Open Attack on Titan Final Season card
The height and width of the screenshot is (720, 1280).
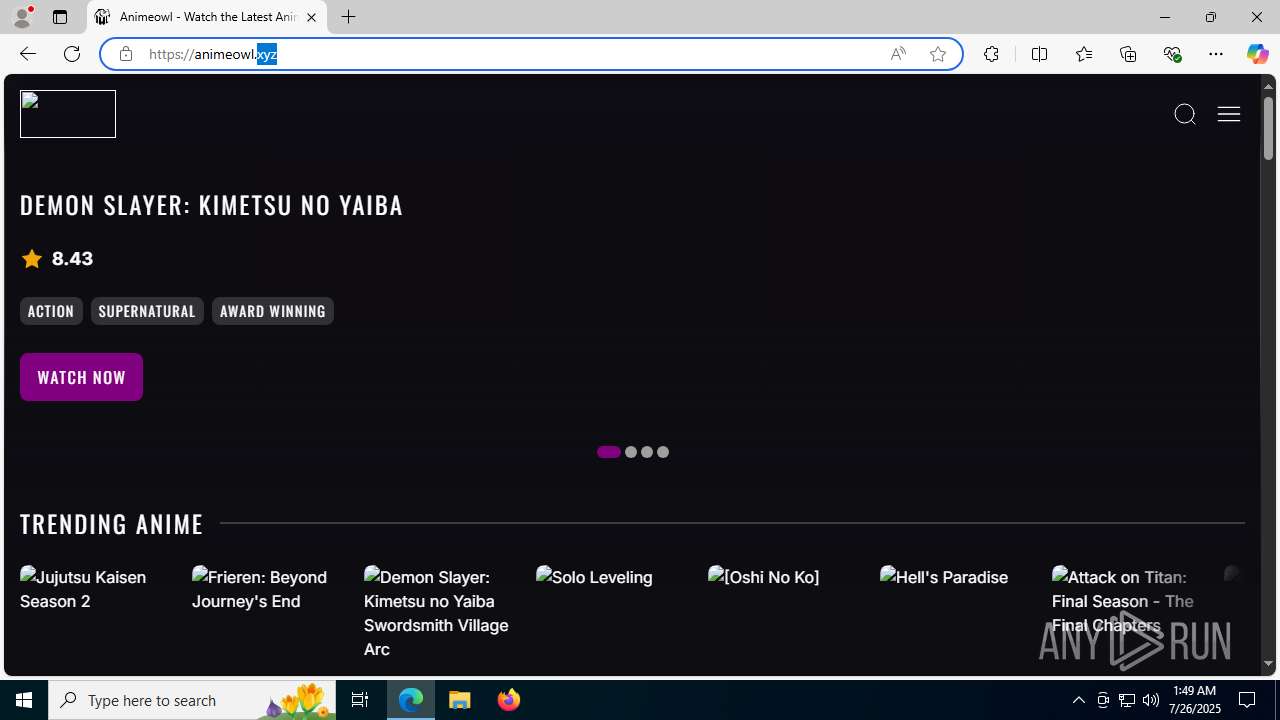click(x=1125, y=601)
